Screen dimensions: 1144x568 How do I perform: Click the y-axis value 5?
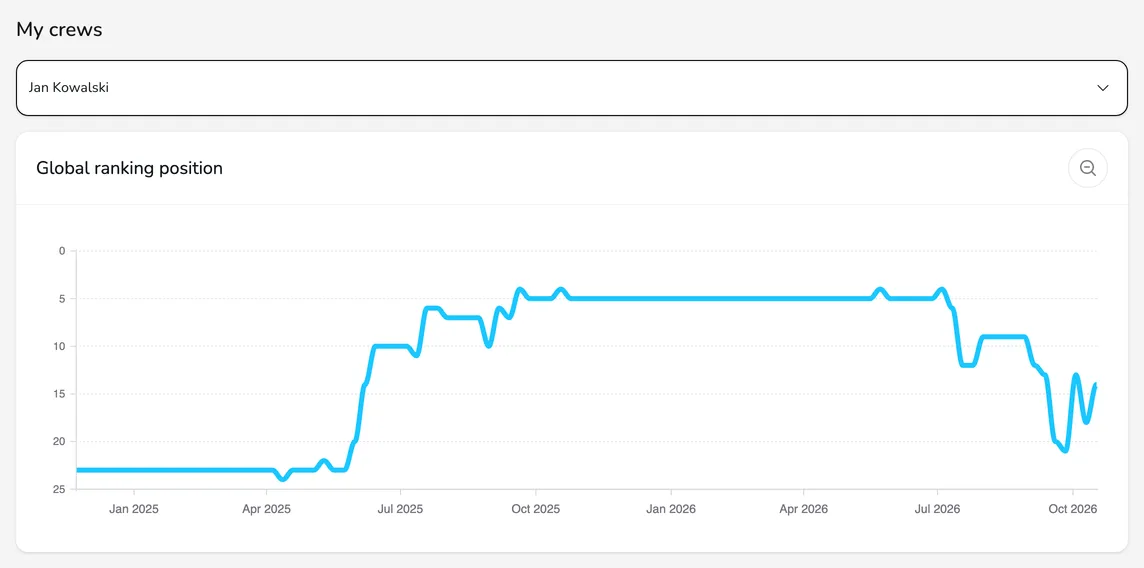click(62, 299)
